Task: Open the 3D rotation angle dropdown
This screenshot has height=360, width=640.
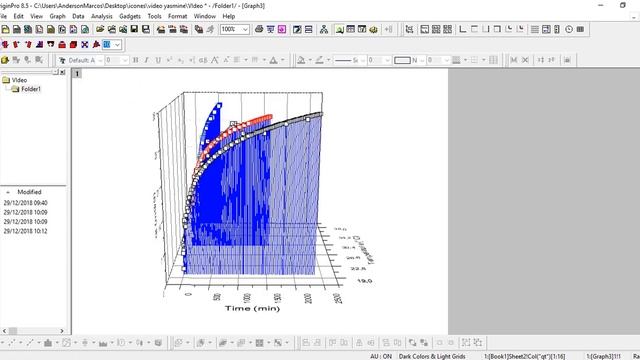Action: [x=117, y=44]
